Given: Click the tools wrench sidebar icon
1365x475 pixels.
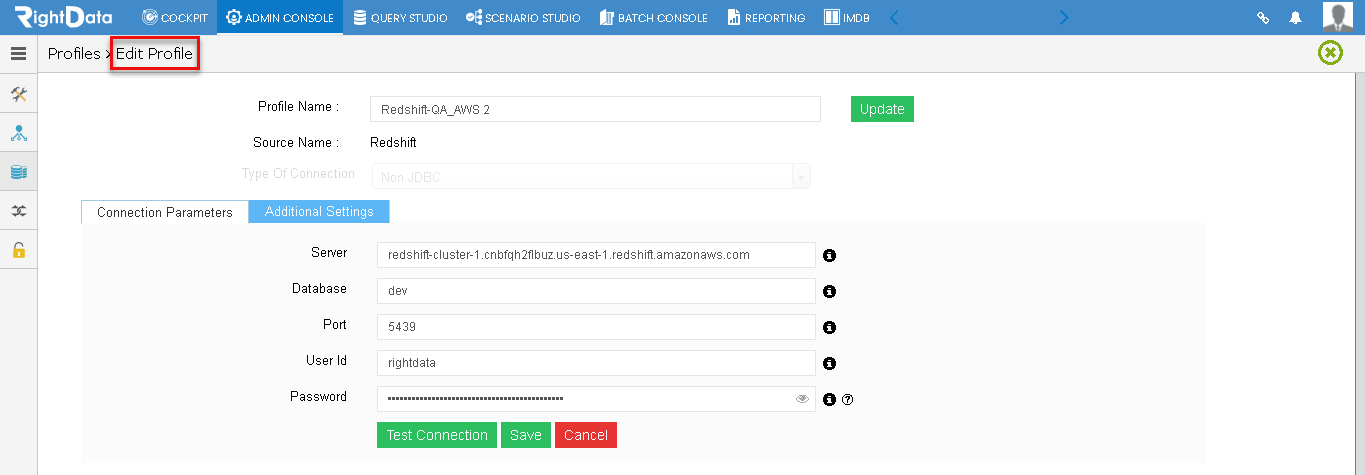Looking at the screenshot, I should tap(18, 94).
